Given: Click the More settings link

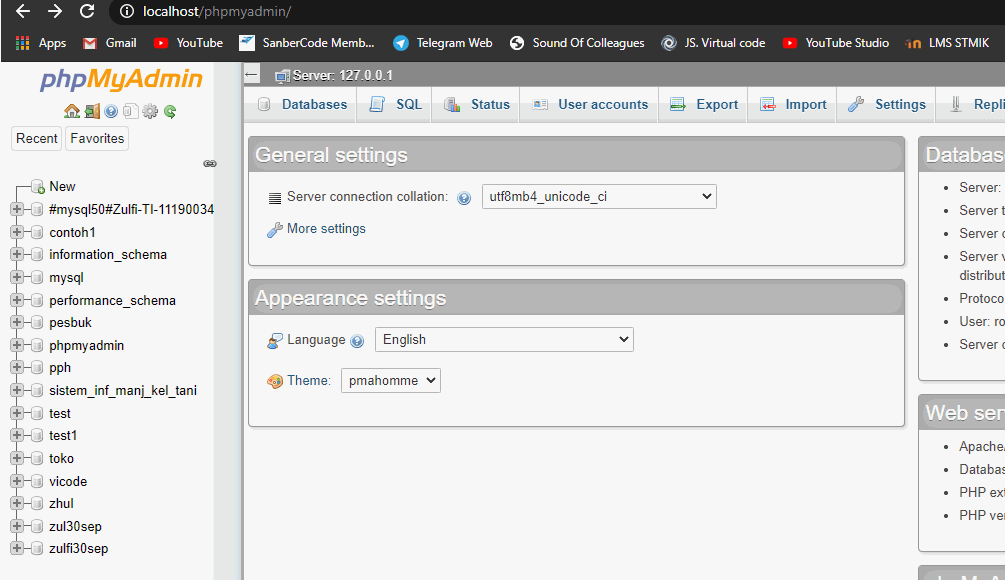Looking at the screenshot, I should point(326,229).
